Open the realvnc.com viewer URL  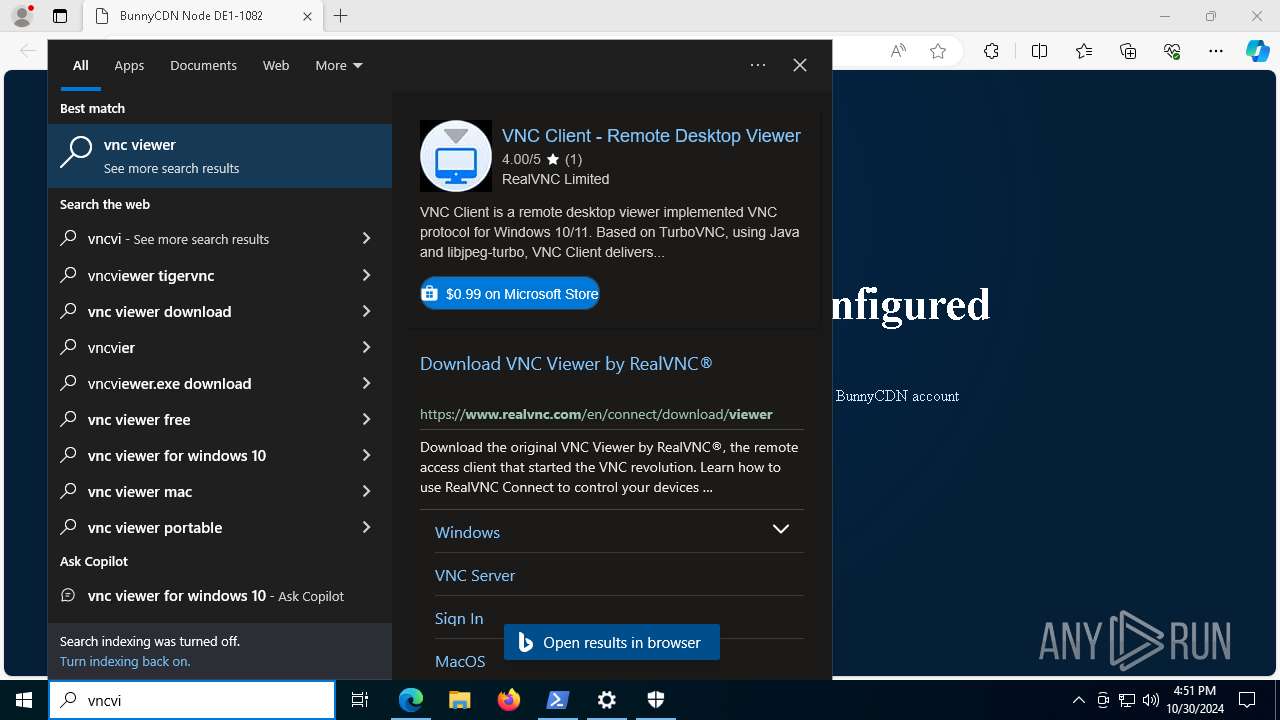[596, 414]
